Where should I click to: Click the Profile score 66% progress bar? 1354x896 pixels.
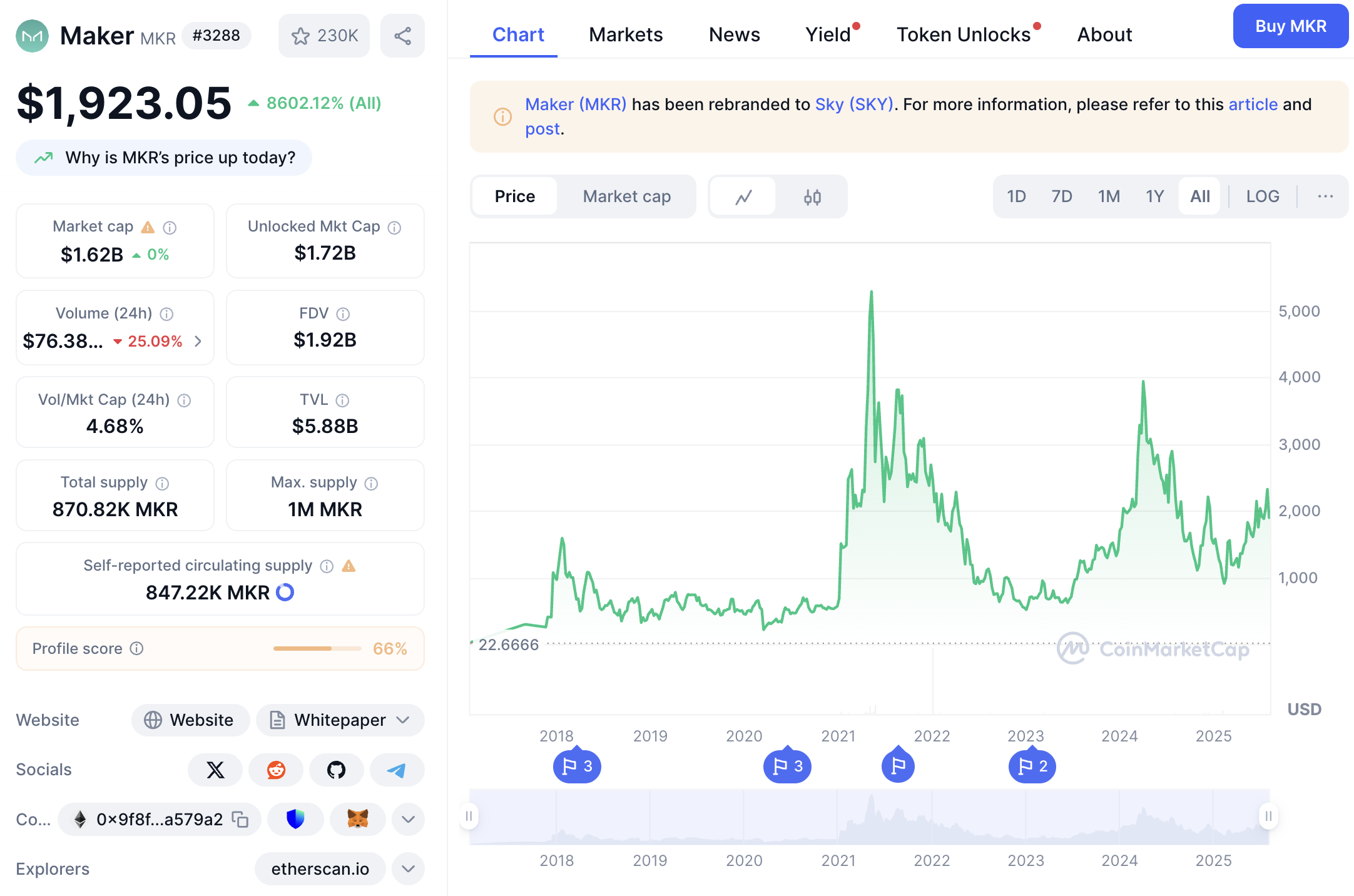(x=317, y=648)
